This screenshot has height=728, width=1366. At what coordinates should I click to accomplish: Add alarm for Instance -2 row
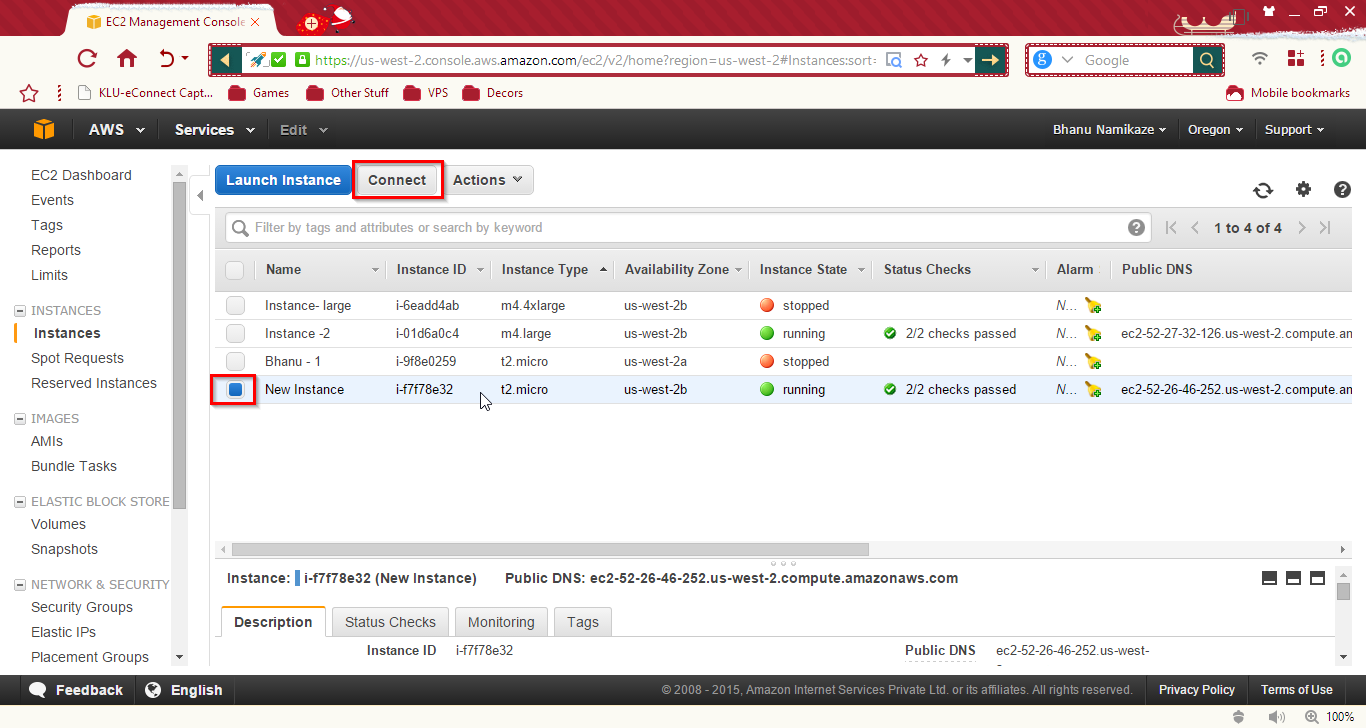[x=1093, y=334]
